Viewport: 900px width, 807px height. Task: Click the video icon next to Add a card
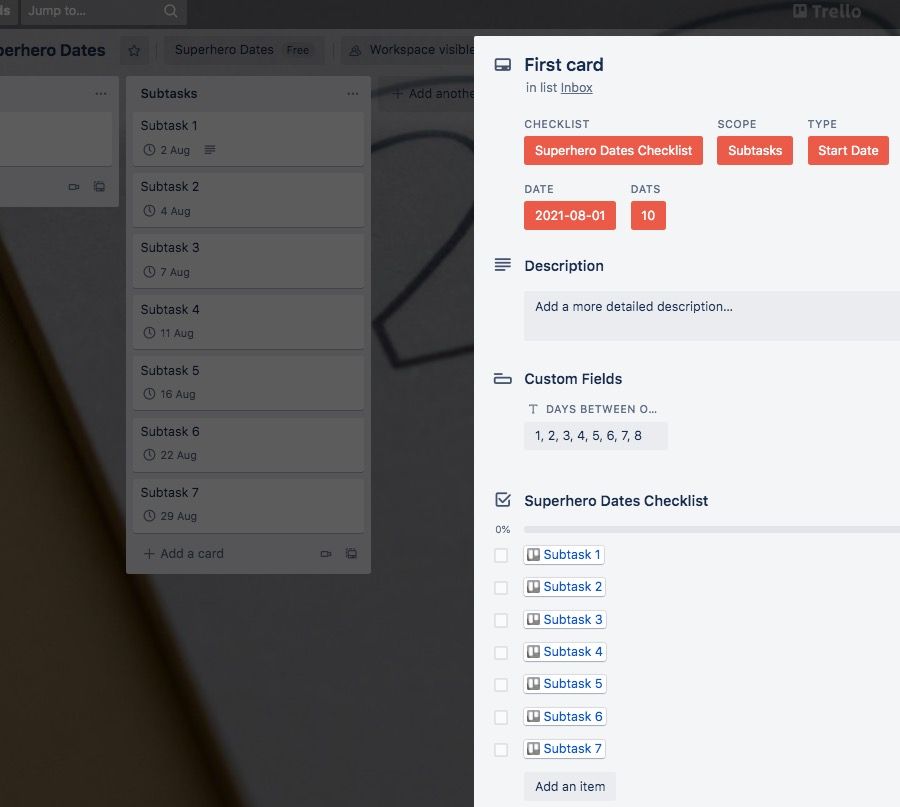(x=326, y=554)
